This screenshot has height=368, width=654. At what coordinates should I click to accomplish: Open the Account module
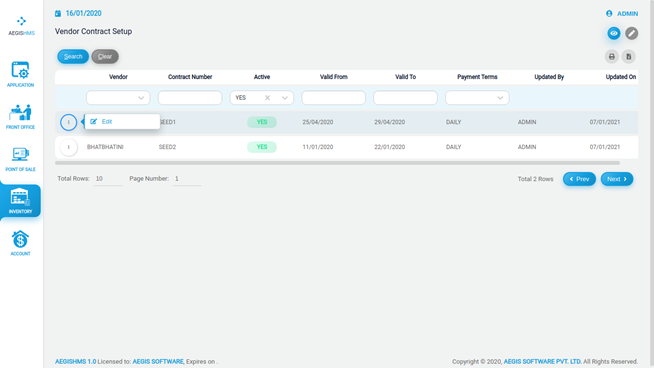(x=20, y=243)
